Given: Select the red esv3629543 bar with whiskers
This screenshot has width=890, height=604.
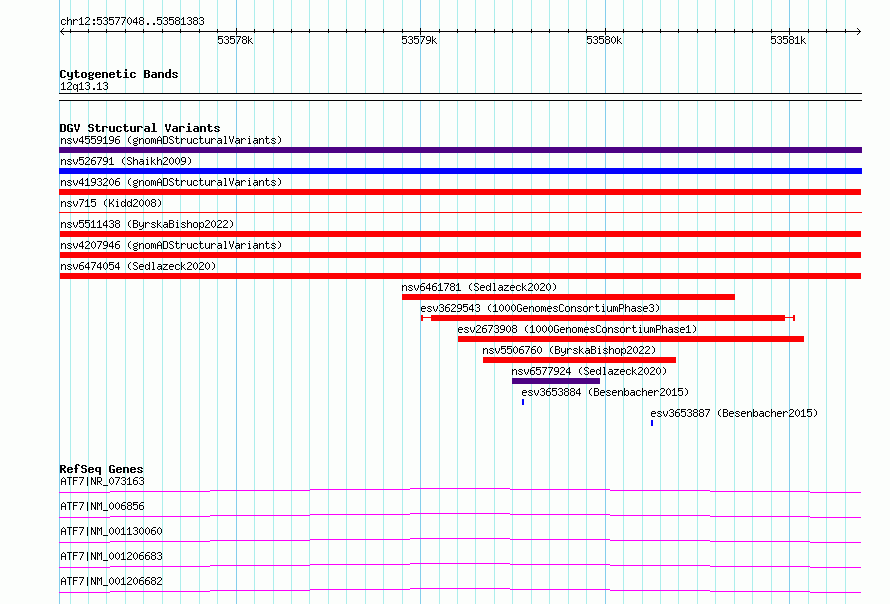Looking at the screenshot, I should point(608,318).
